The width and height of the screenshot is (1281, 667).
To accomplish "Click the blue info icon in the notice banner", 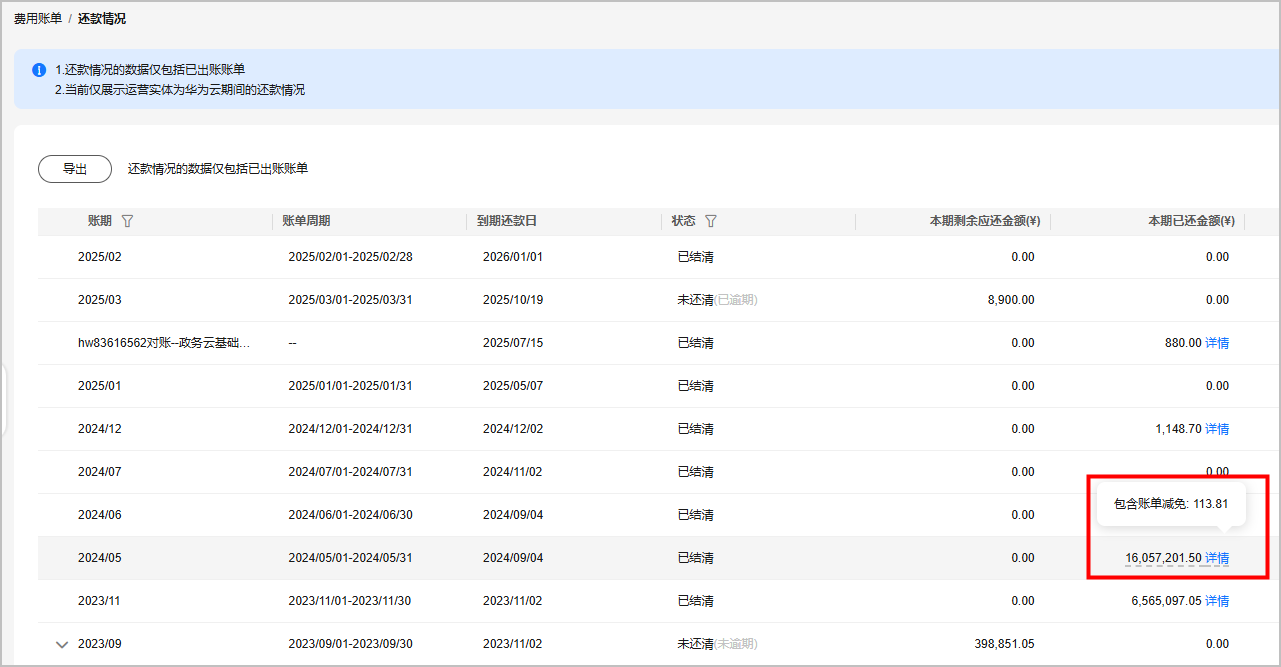I will [x=39, y=70].
